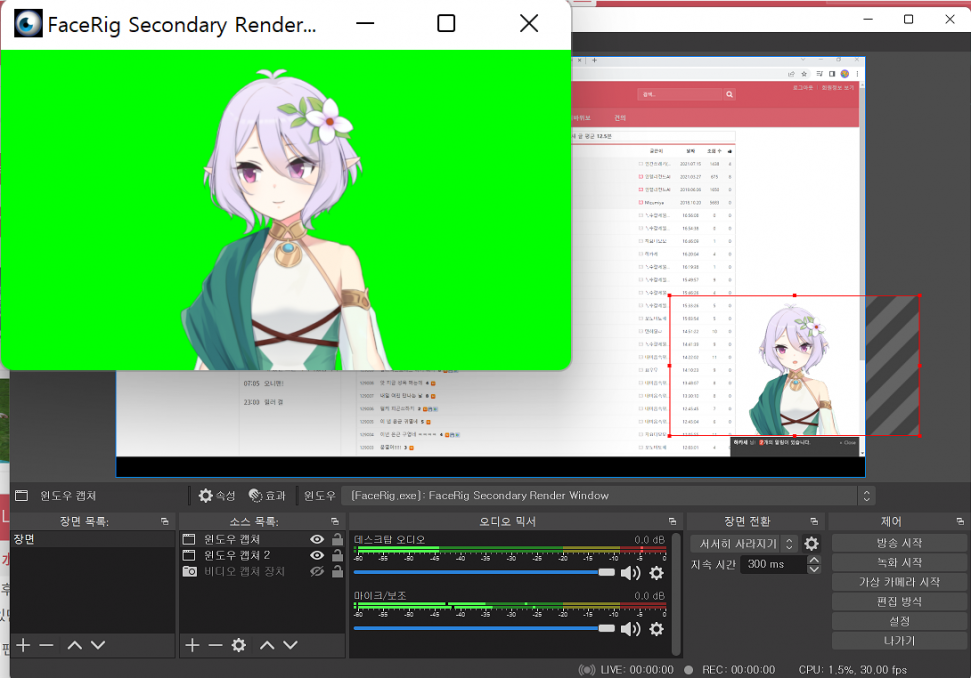Click search field in previewed browser

point(681,94)
